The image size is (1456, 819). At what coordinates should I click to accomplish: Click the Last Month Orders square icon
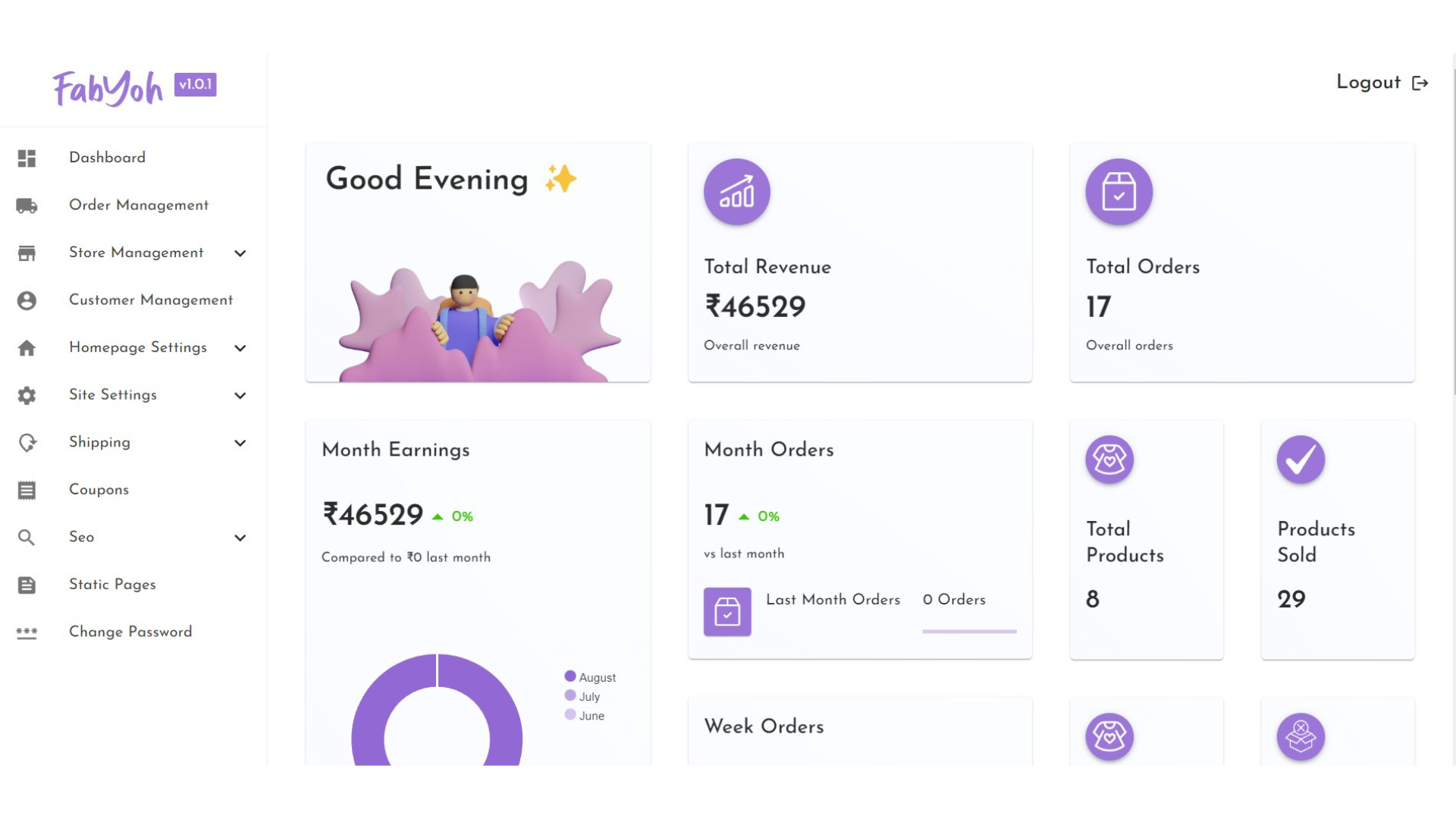(x=727, y=611)
